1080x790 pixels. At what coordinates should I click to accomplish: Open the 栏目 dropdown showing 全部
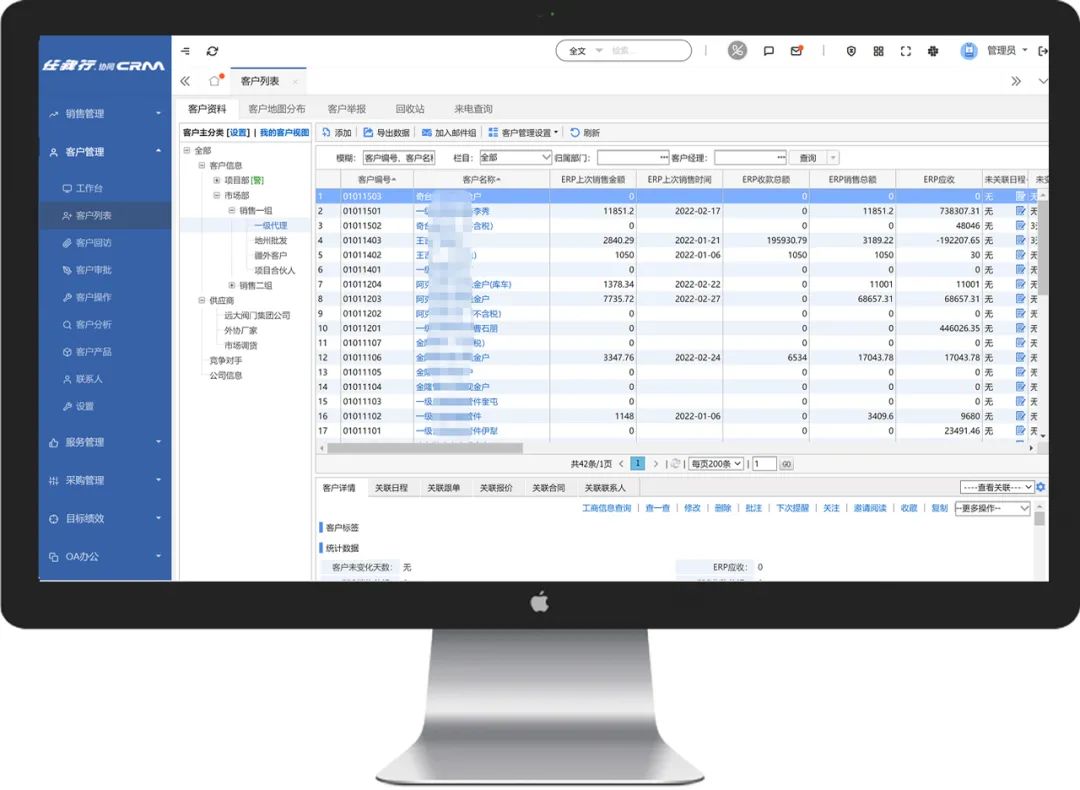(515, 158)
